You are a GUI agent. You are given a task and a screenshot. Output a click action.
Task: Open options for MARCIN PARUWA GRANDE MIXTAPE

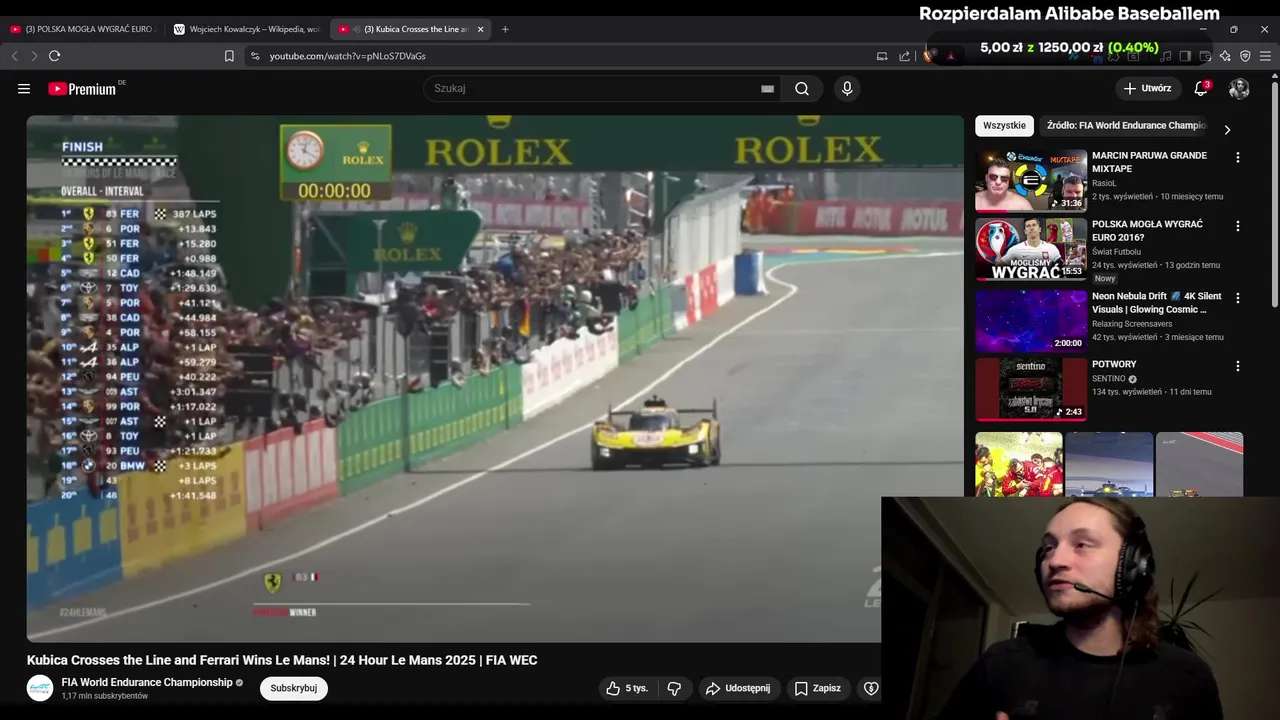1237,158
